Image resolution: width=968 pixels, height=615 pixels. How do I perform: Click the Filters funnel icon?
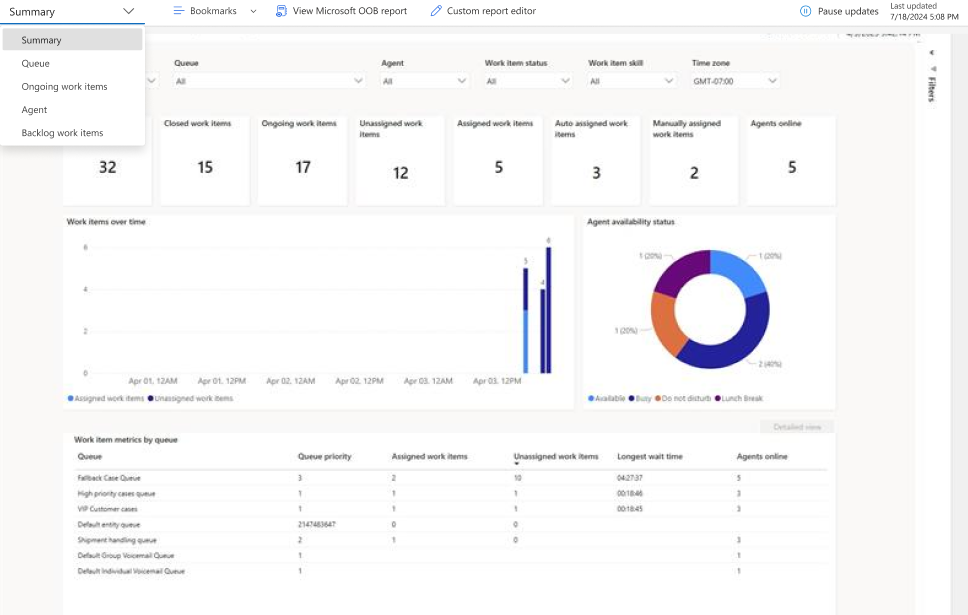[x=933, y=69]
